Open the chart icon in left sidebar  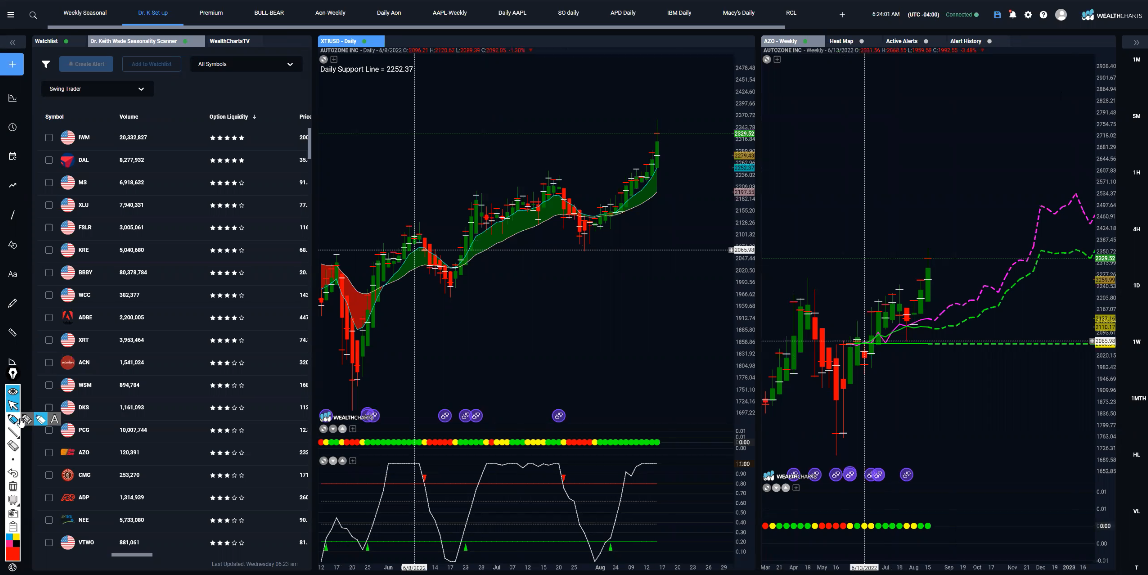coord(12,98)
